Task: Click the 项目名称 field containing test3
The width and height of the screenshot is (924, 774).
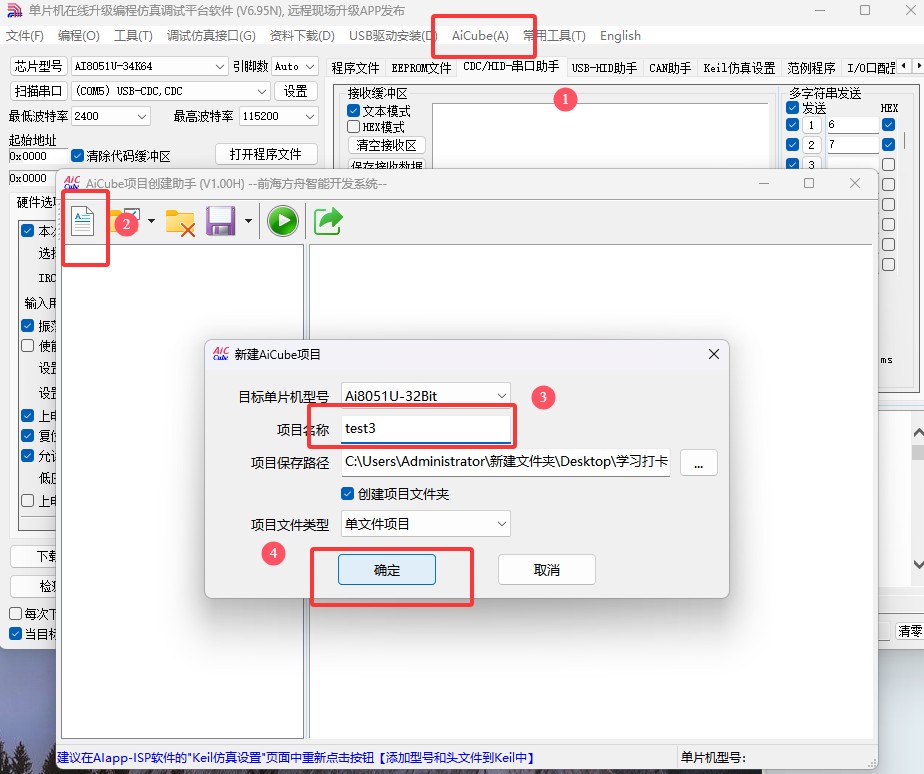Action: (x=425, y=429)
